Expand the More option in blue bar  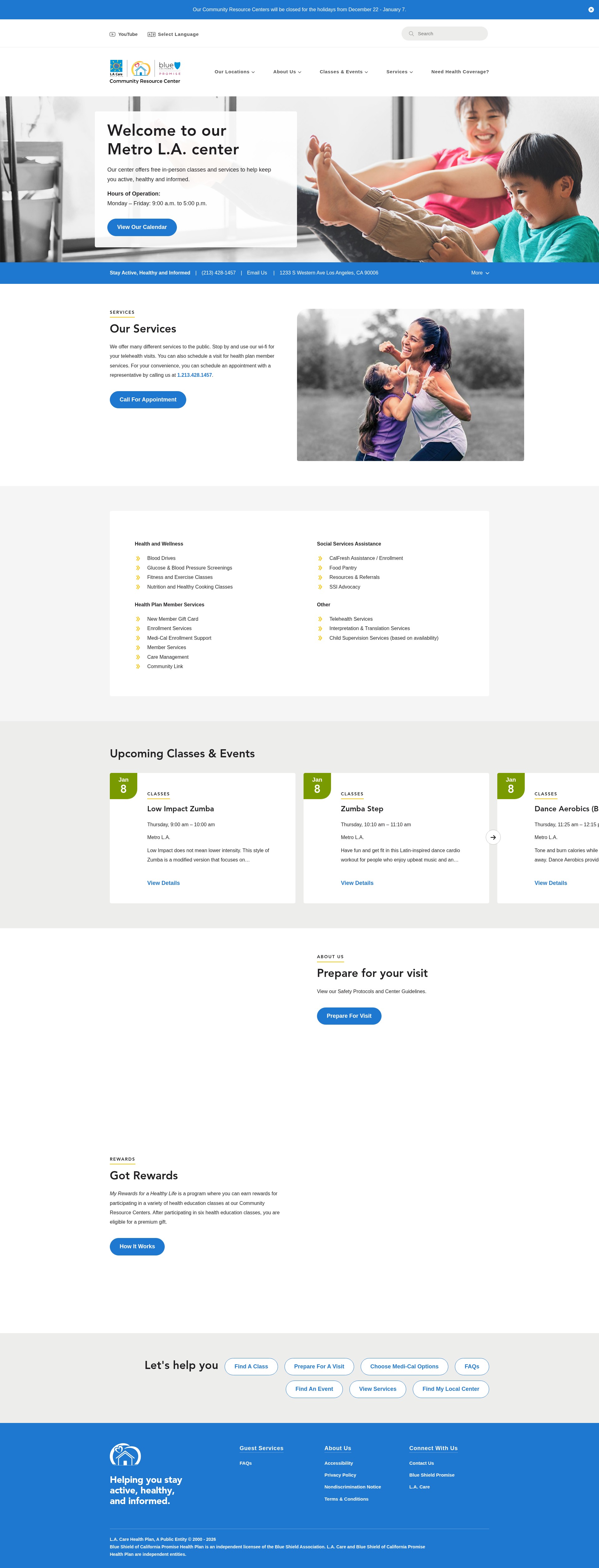[x=480, y=273]
